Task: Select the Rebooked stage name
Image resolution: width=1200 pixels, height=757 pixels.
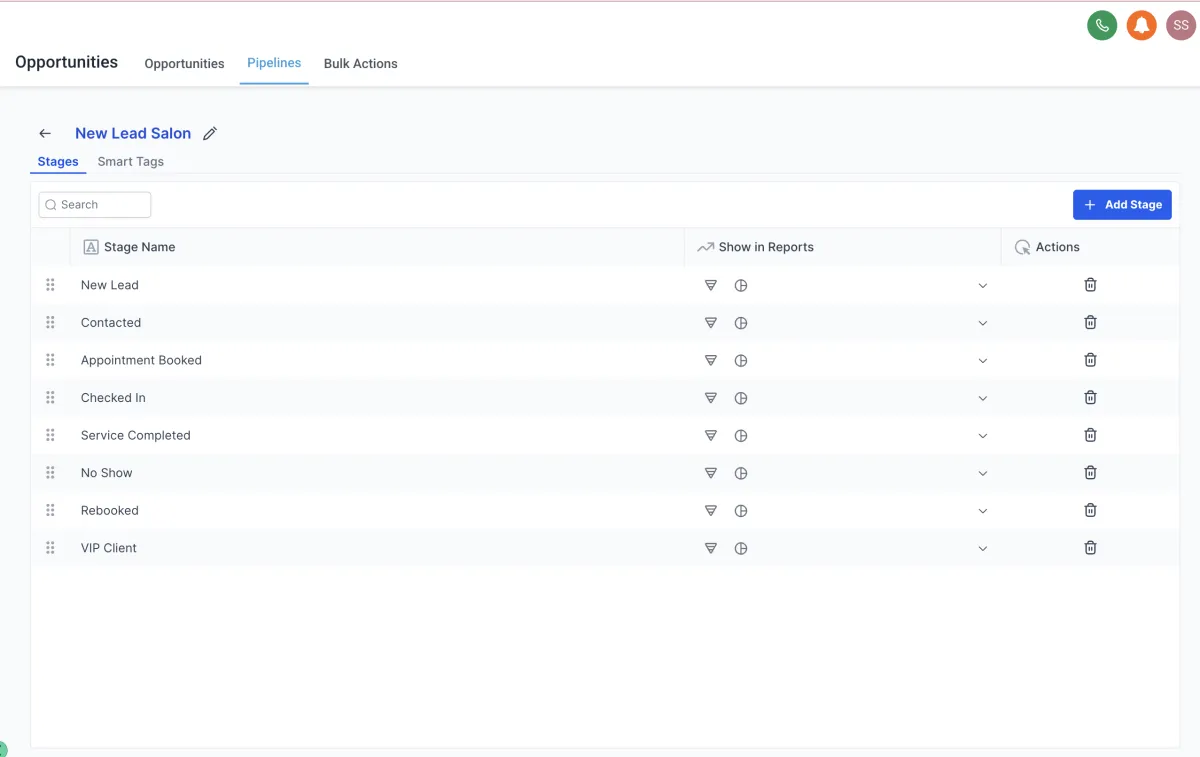Action: pyautogui.click(x=110, y=510)
